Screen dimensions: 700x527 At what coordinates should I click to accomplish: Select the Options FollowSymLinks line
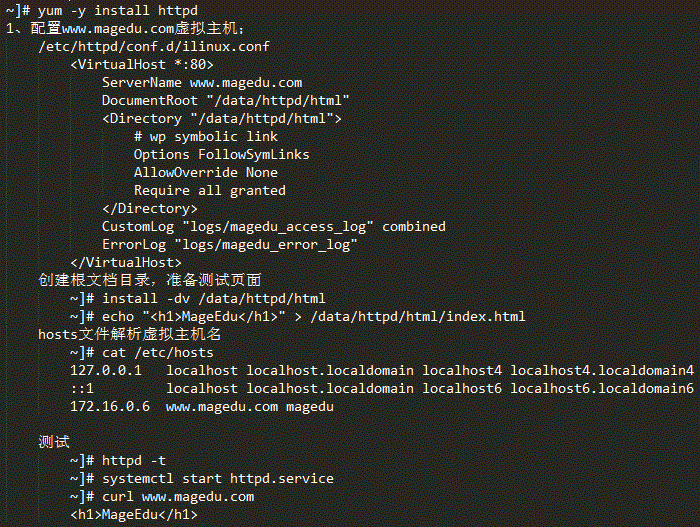click(221, 155)
